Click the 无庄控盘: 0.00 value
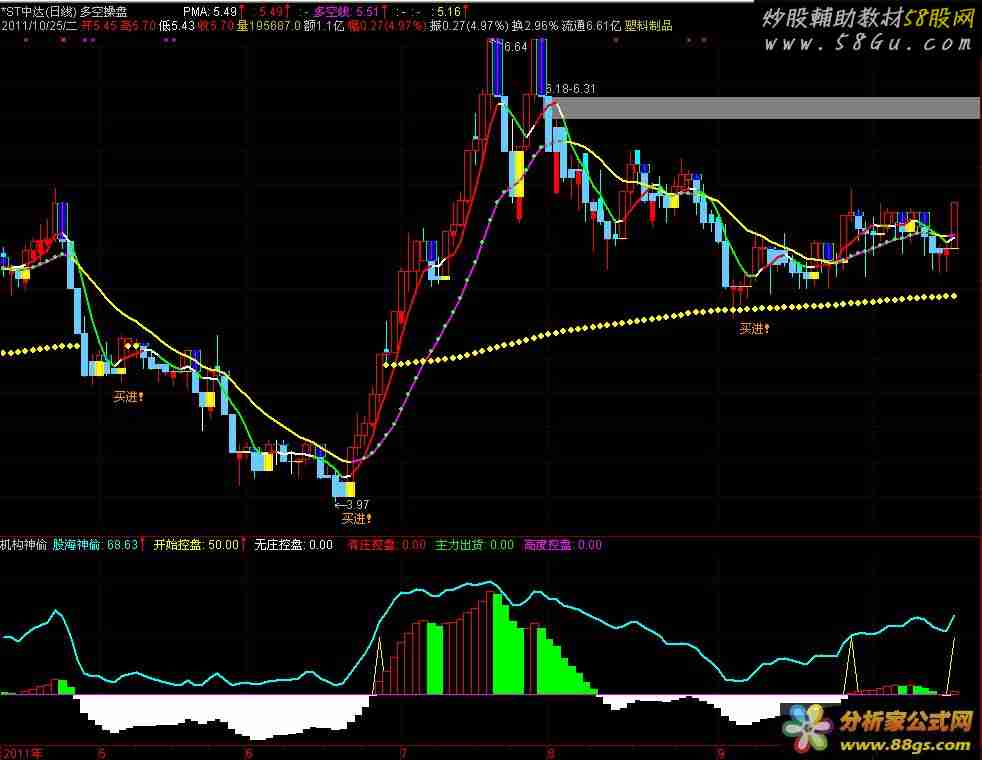 (x=293, y=545)
